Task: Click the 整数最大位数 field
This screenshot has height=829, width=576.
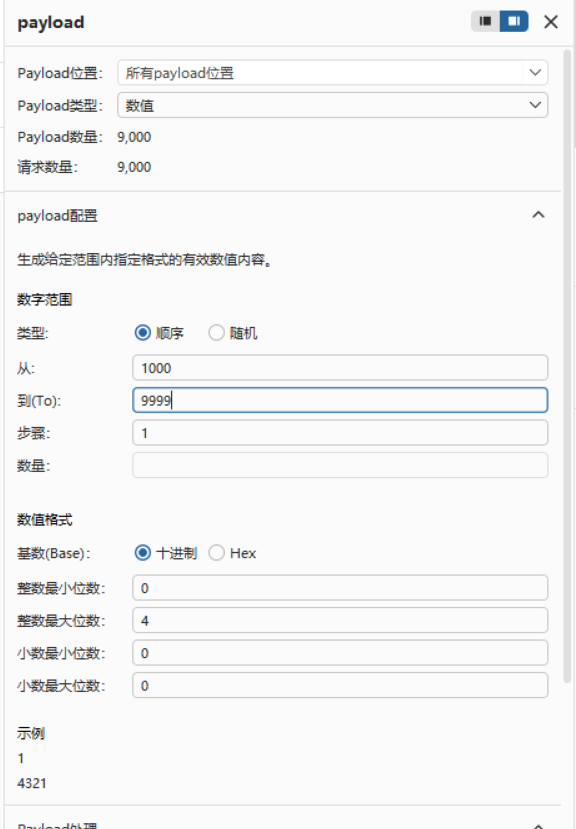Action: tap(340, 620)
